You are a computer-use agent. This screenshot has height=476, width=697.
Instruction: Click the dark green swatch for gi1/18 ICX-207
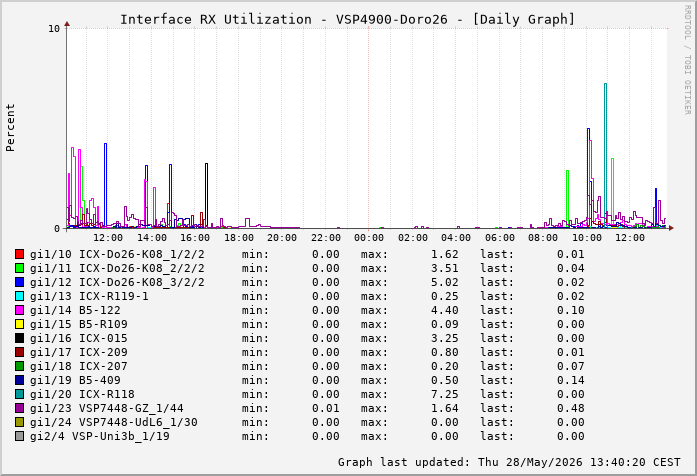click(19, 366)
